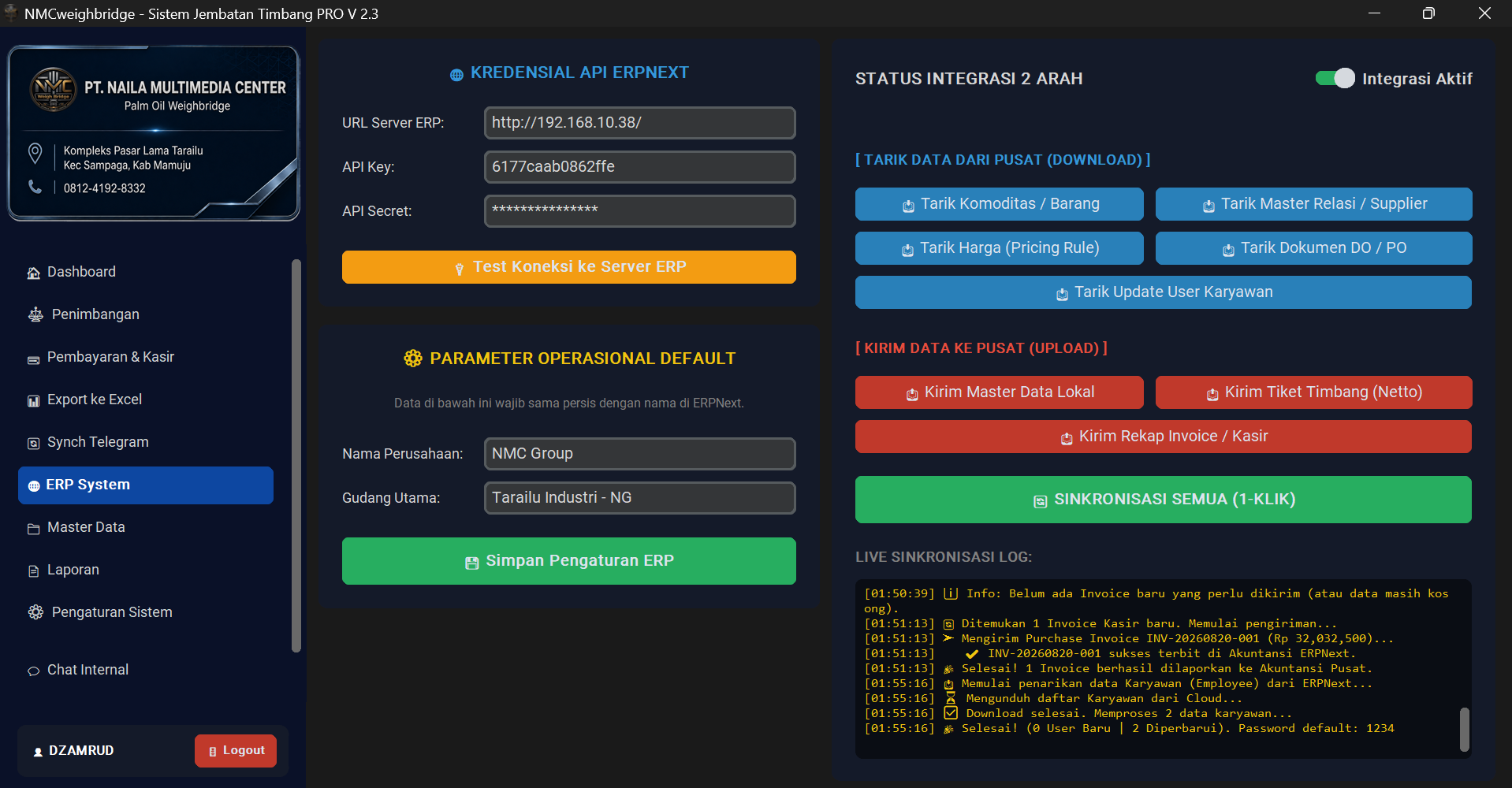Open Synch Telegram section
The height and width of the screenshot is (788, 1512).
146,442
